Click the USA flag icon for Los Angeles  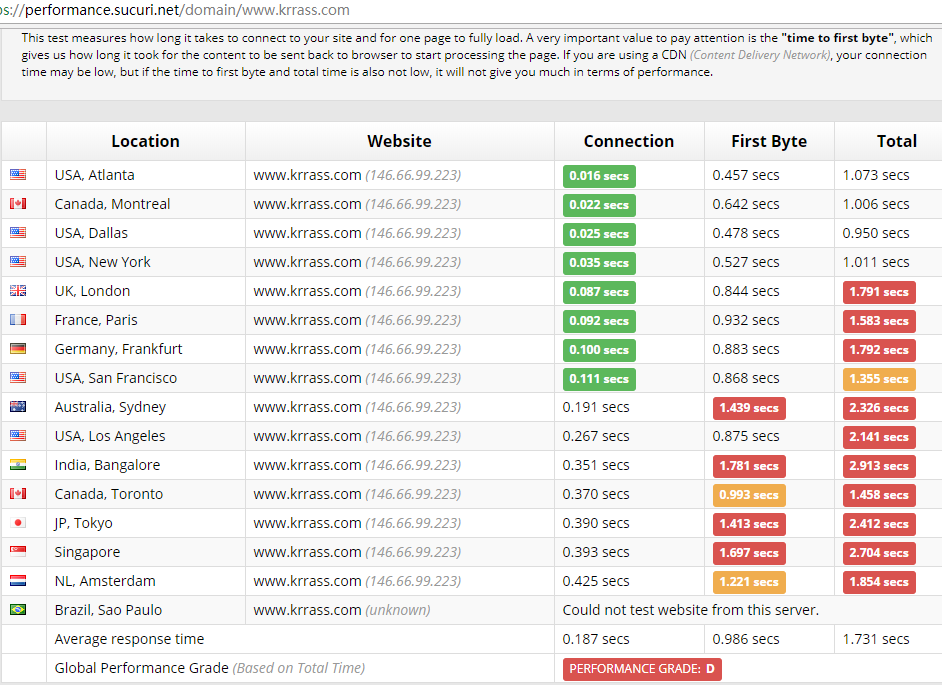pyautogui.click(x=18, y=436)
